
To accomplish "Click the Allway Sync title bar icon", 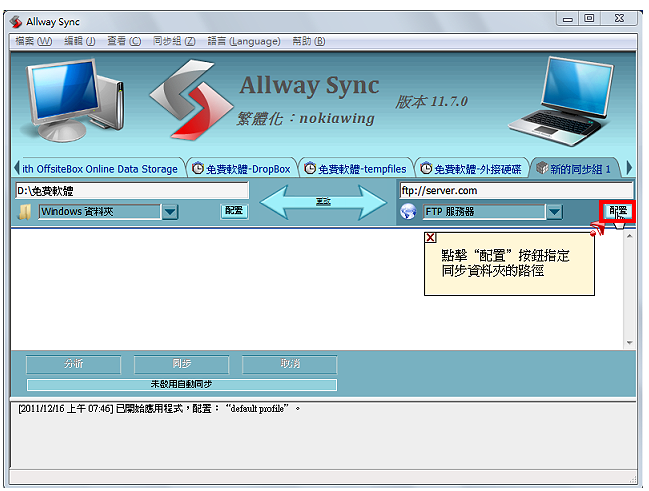I will (16, 22).
